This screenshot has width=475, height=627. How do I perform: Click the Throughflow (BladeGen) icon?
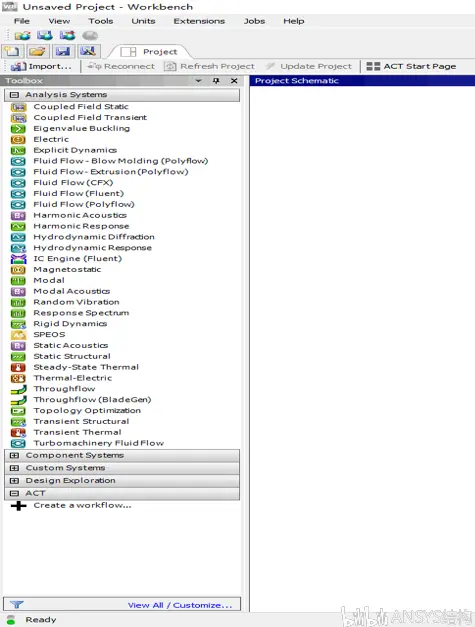18,400
